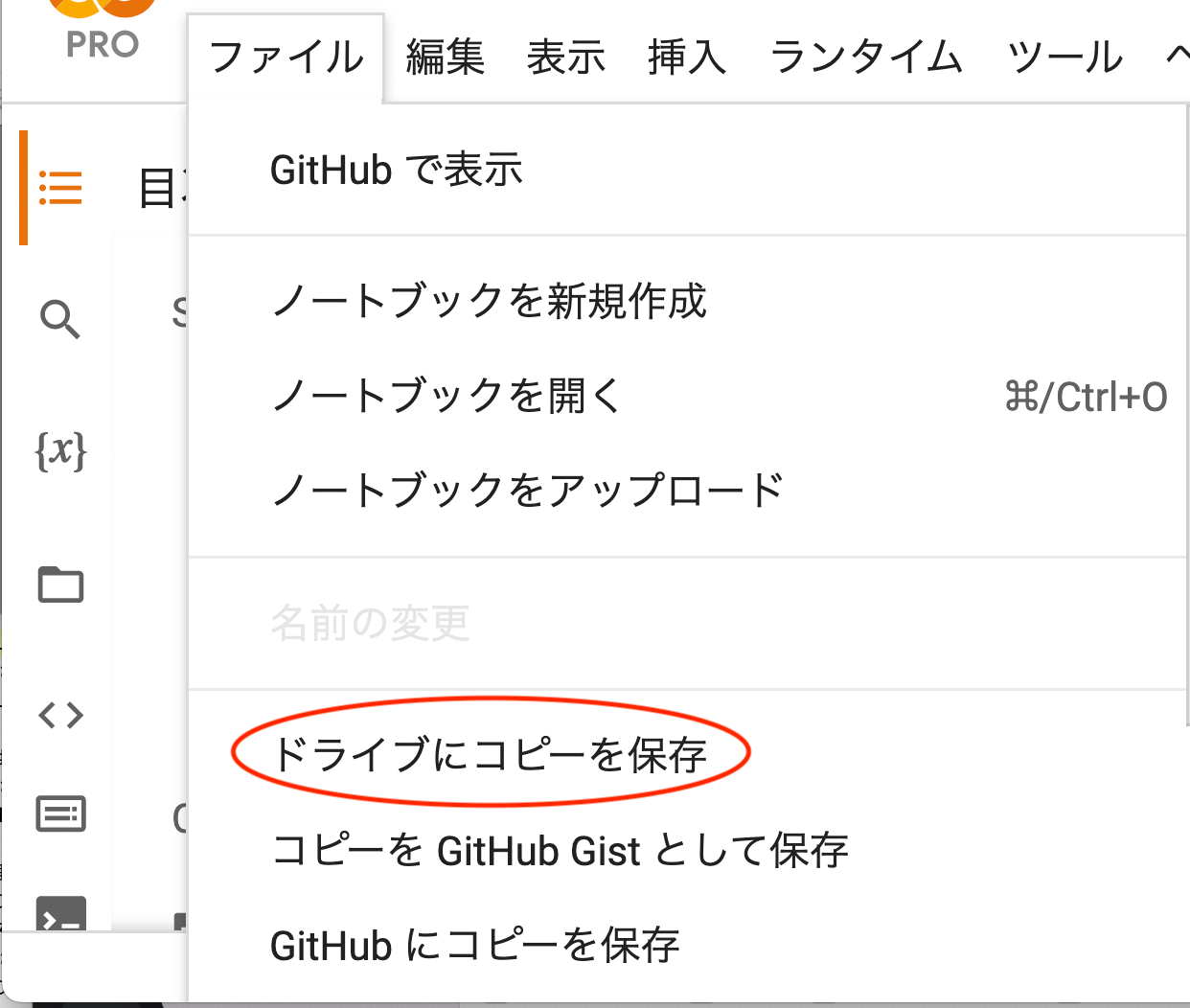The height and width of the screenshot is (1008, 1190).
Task: Open the terminal icon in the sidebar
Action: pyautogui.click(x=60, y=915)
